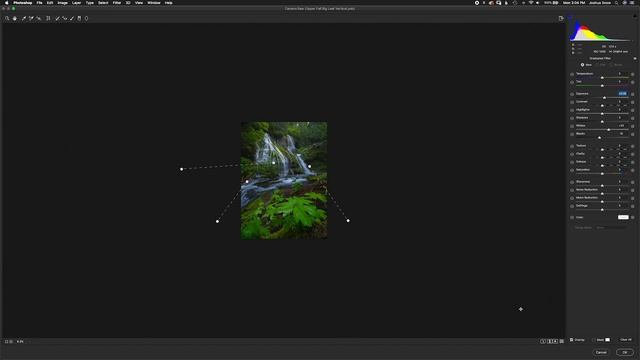
Task: Toggle the Overlay checkbox
Action: click(x=572, y=340)
